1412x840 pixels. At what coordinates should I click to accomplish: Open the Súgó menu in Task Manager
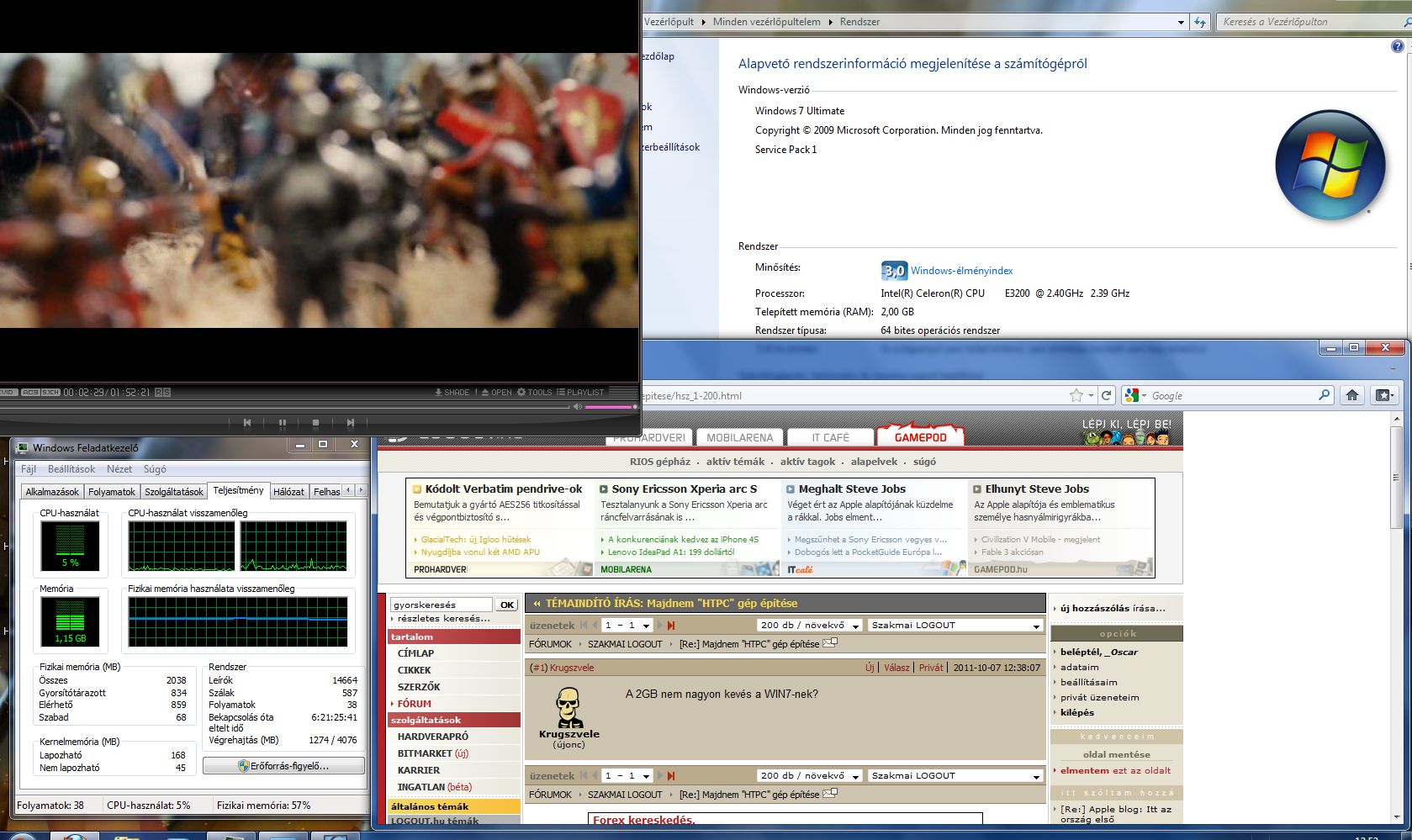click(155, 469)
